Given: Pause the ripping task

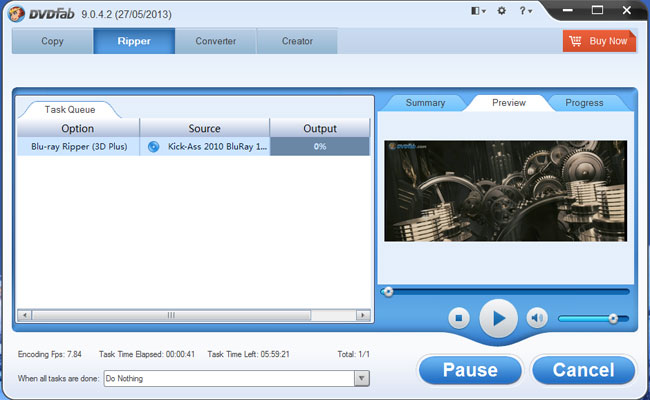Looking at the screenshot, I should click(470, 370).
